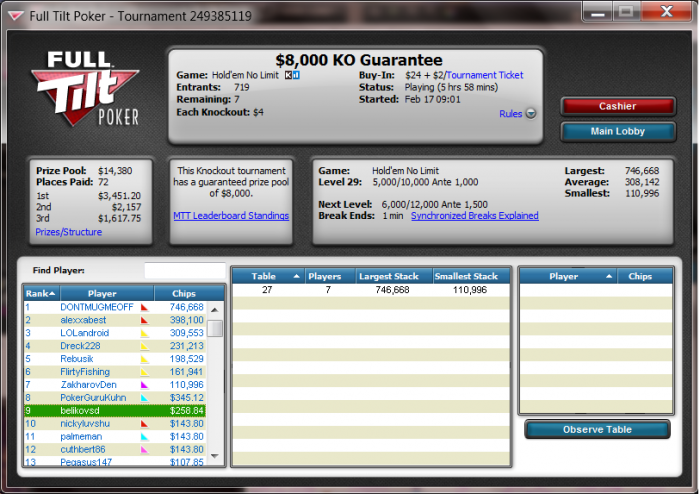Select player Pegasus147 row

pyautogui.click(x=115, y=461)
